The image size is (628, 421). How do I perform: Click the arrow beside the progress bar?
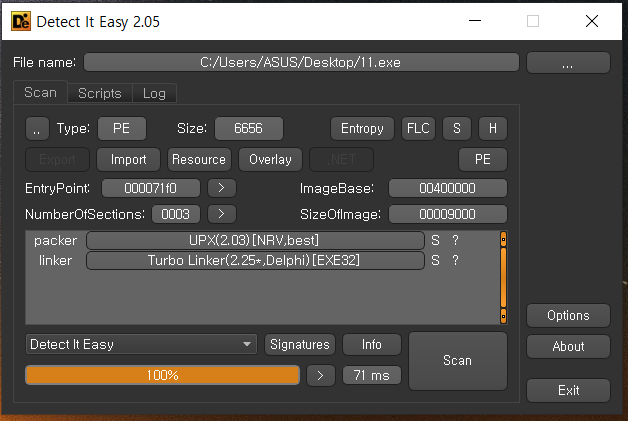pyautogui.click(x=320, y=375)
